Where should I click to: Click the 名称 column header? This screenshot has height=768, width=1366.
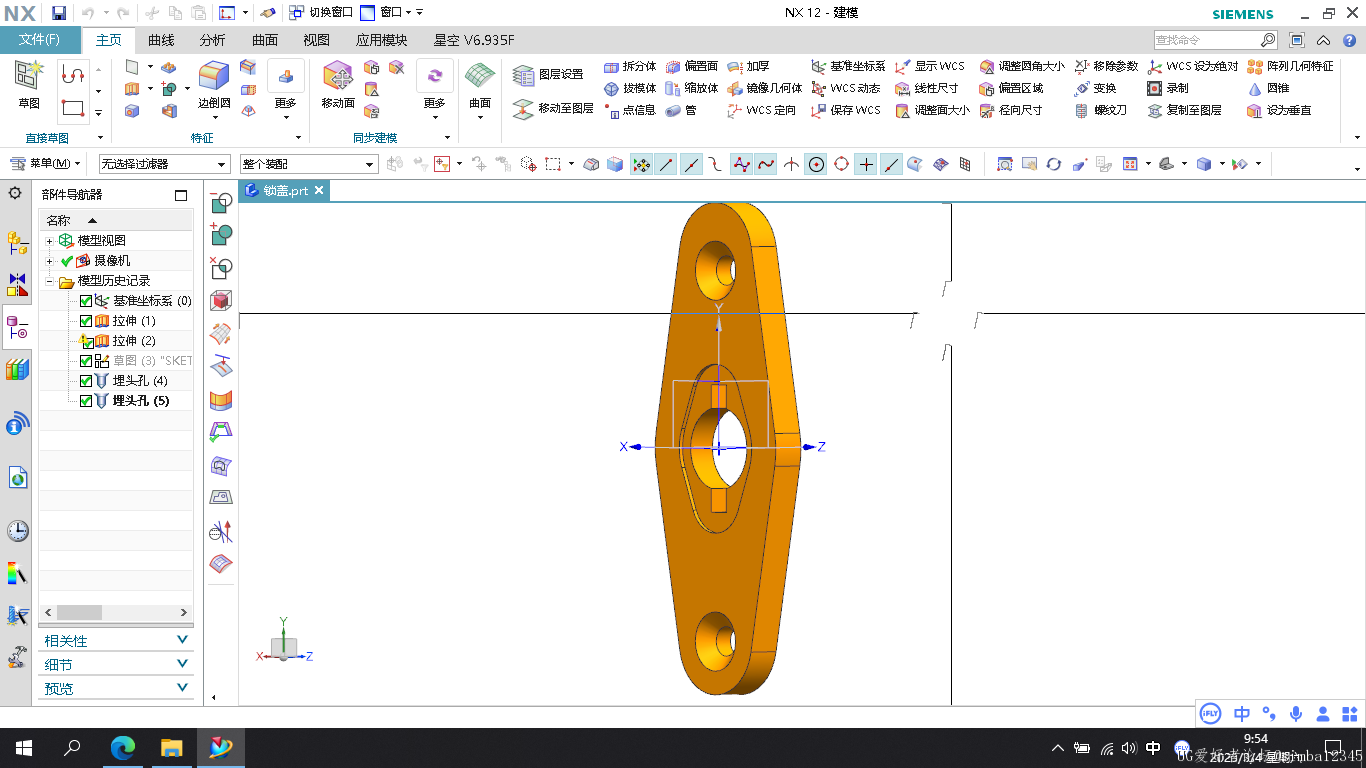(116, 220)
